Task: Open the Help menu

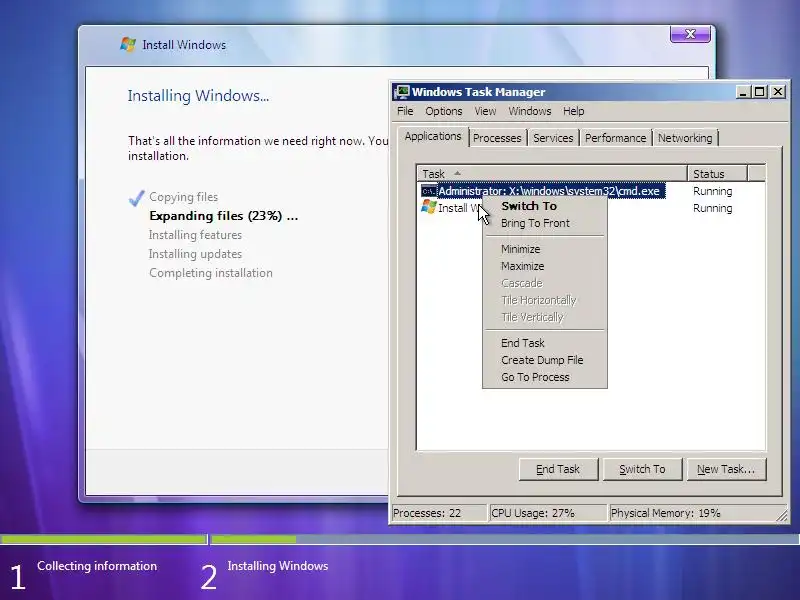Action: (573, 111)
